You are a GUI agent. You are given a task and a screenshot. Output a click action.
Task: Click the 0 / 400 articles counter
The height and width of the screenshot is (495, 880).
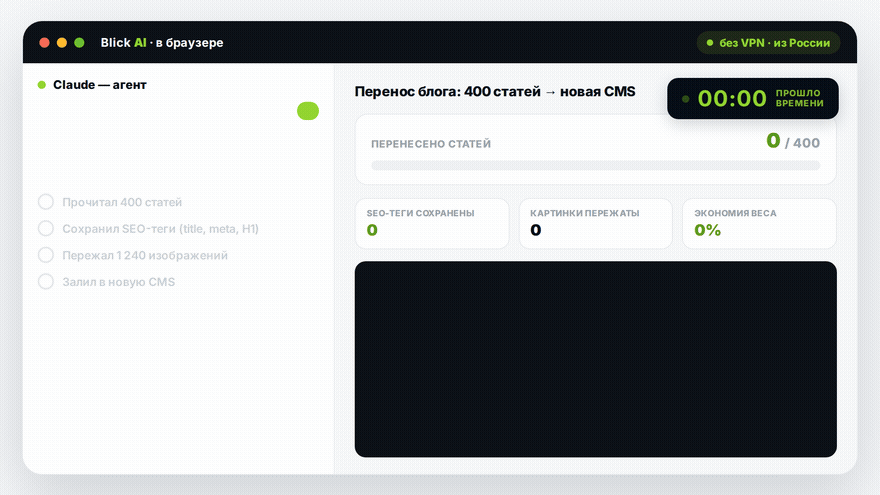[x=793, y=141]
